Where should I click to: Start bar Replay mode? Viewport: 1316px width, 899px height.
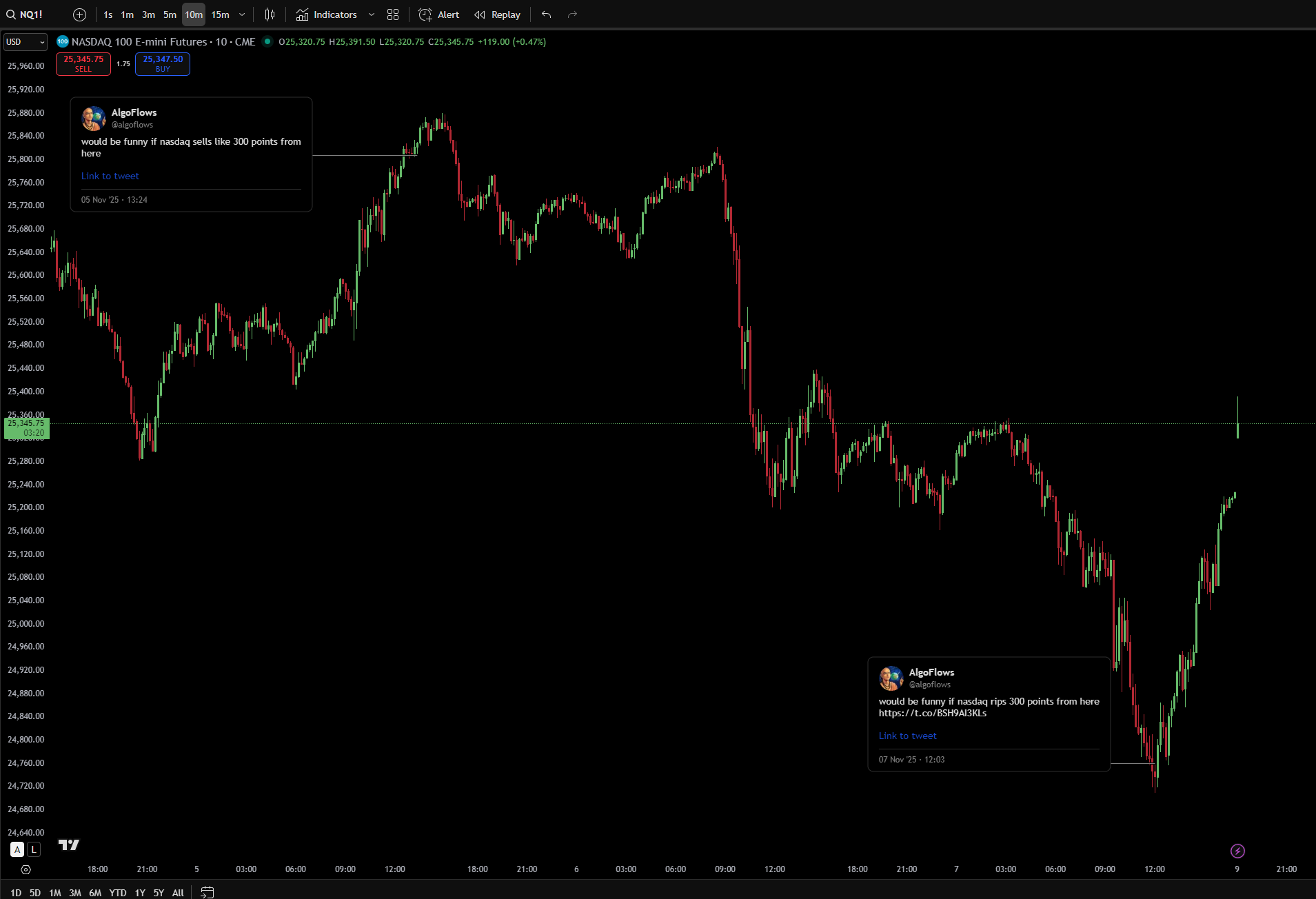497,14
